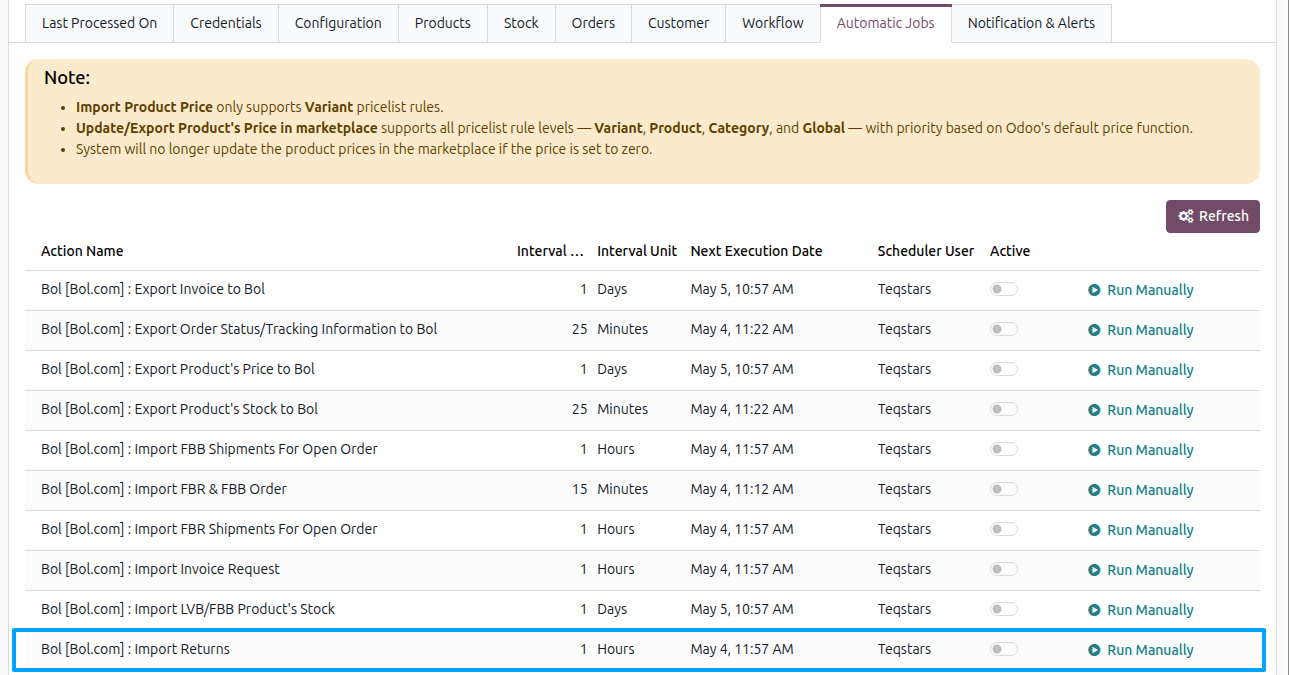The height and width of the screenshot is (675, 1289).
Task: Click Run Manually icon for Import FBR & FBB Order
Action: tap(1094, 490)
